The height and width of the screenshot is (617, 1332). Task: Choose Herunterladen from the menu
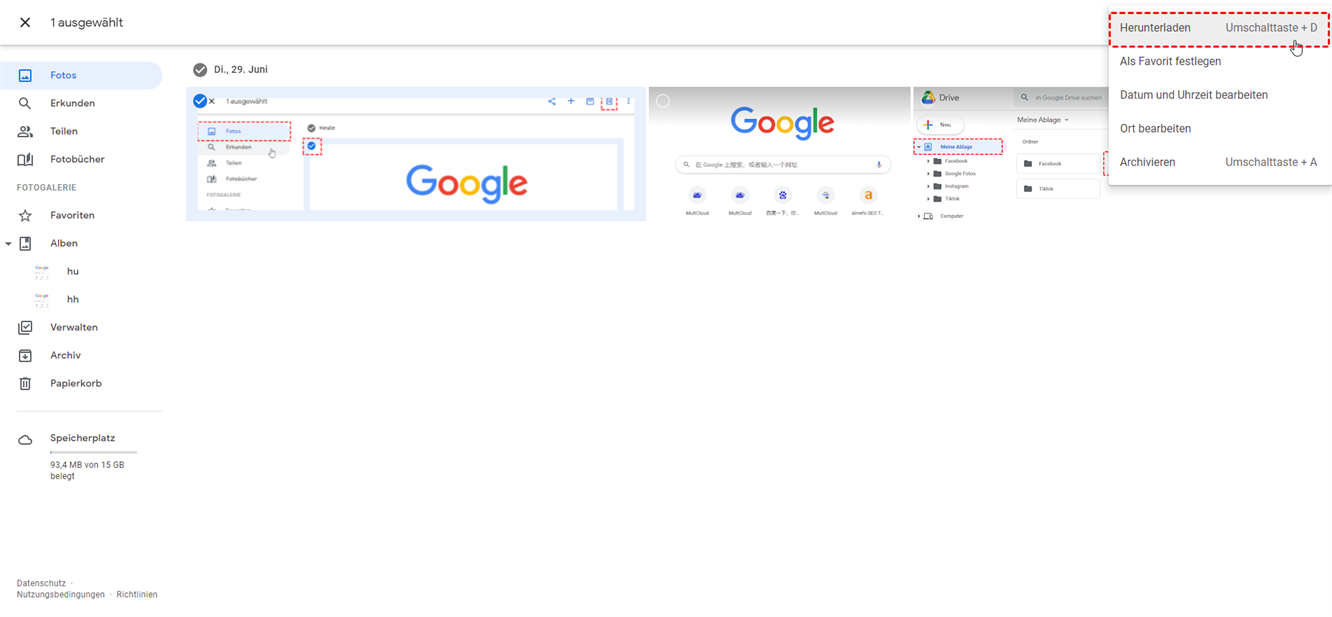1155,28
